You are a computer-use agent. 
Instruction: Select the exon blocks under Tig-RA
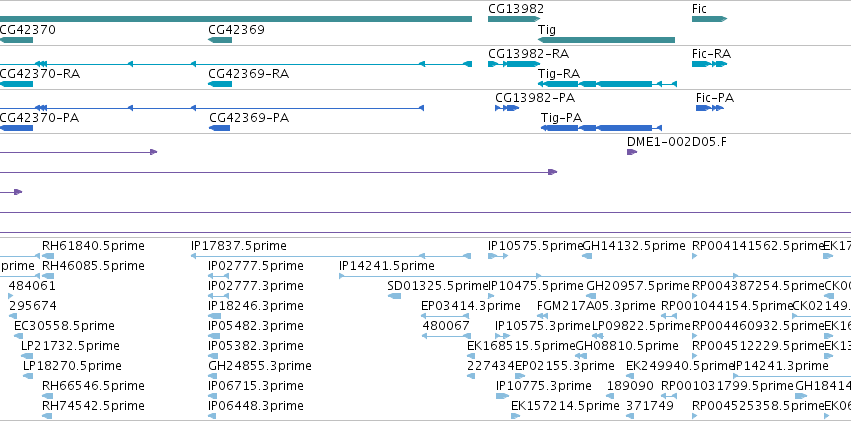tap(607, 84)
